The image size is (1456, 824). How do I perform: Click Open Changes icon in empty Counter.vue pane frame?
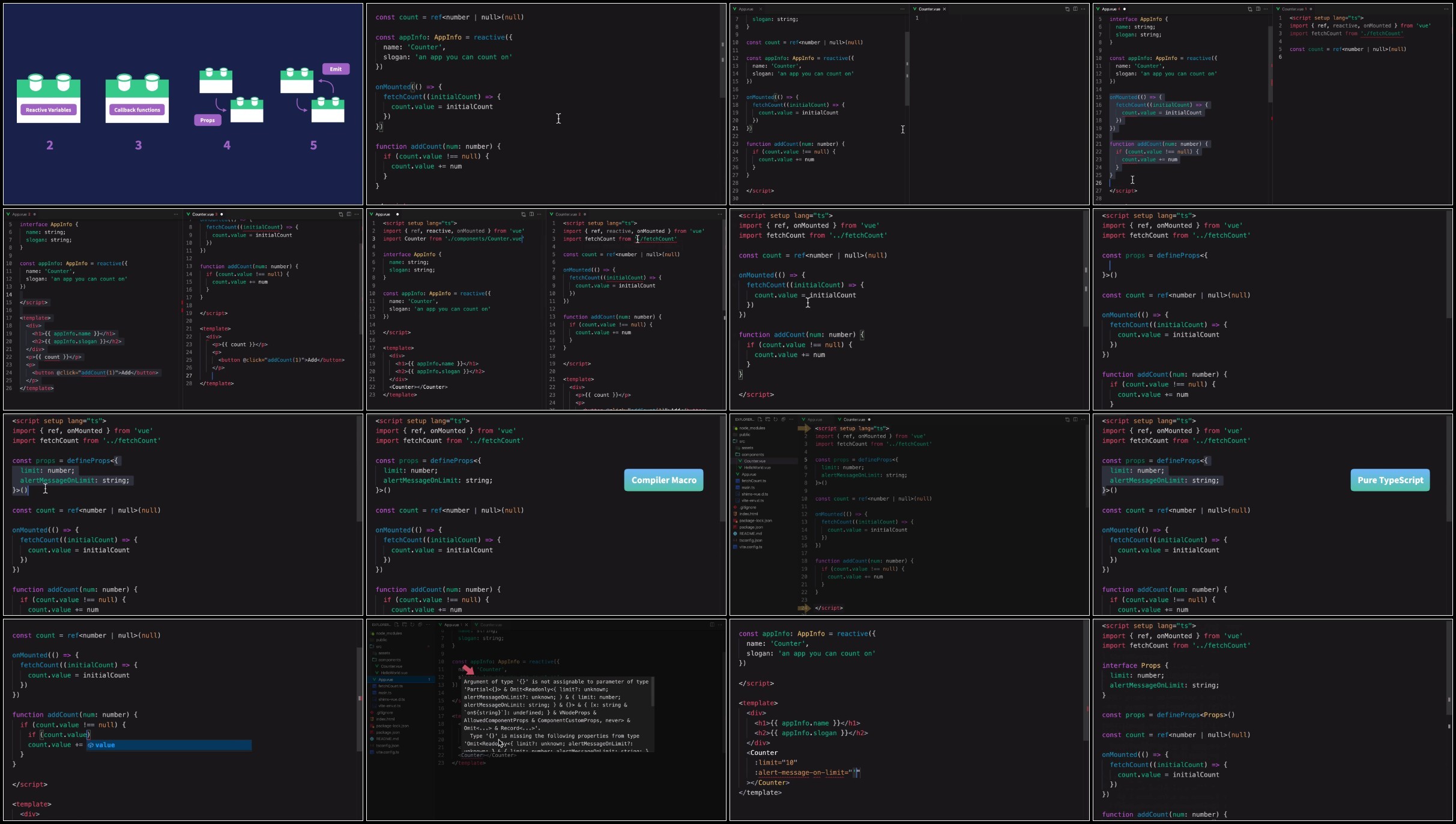pos(1067,9)
